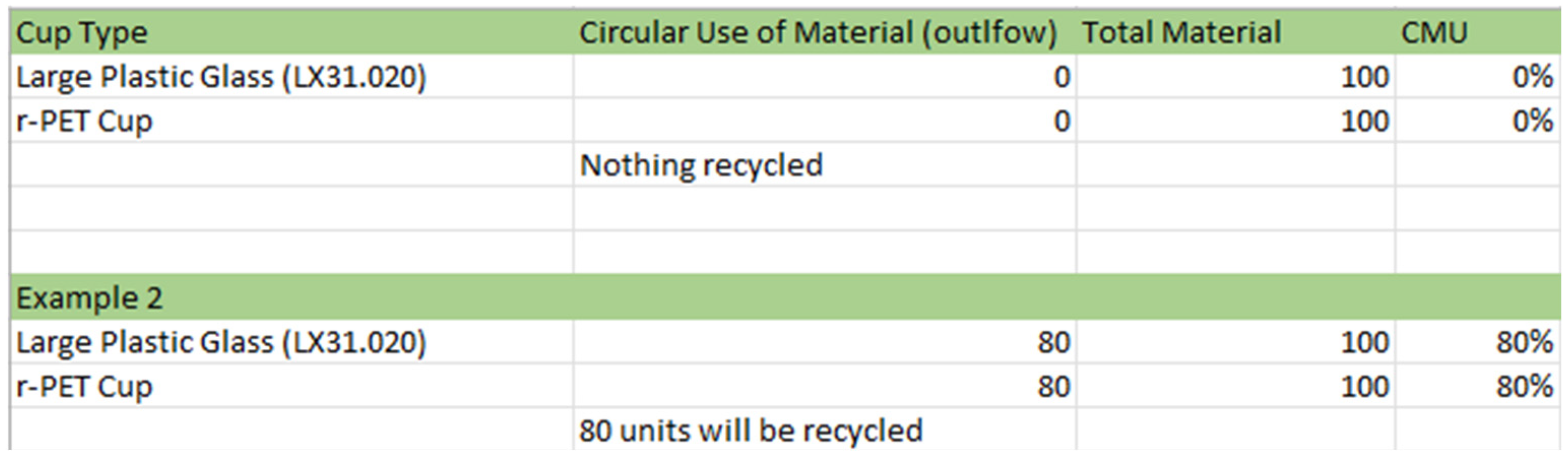Select Total Material 100 for Example 2 r-PET Cup

[1236, 386]
